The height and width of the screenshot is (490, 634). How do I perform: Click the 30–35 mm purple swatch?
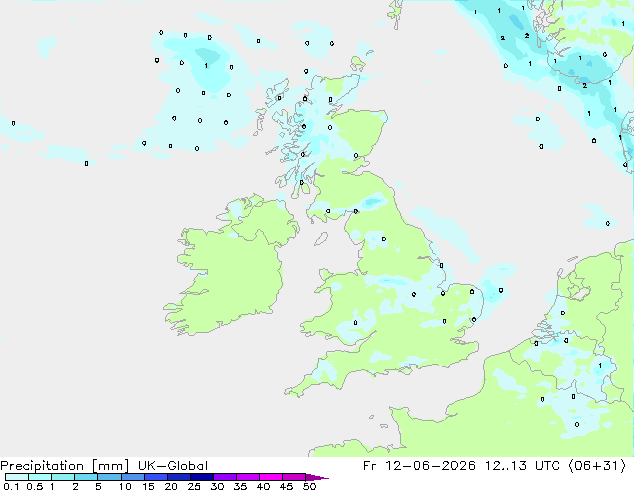pos(224,477)
